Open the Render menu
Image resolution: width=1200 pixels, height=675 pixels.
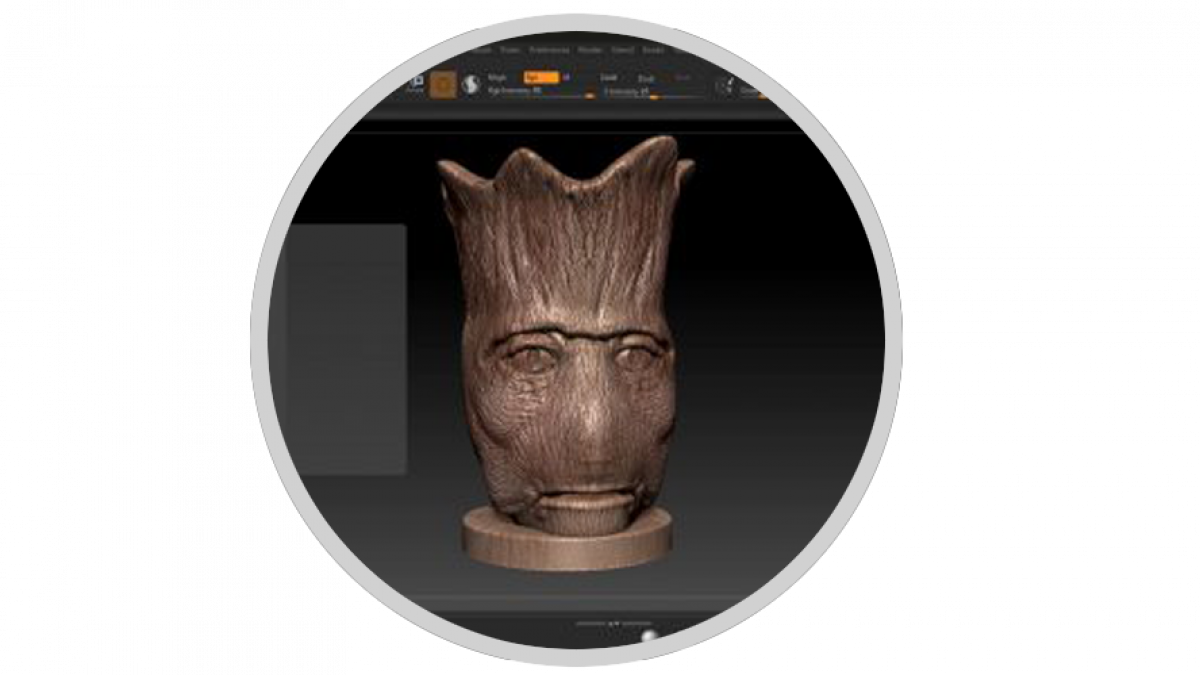pyautogui.click(x=590, y=50)
